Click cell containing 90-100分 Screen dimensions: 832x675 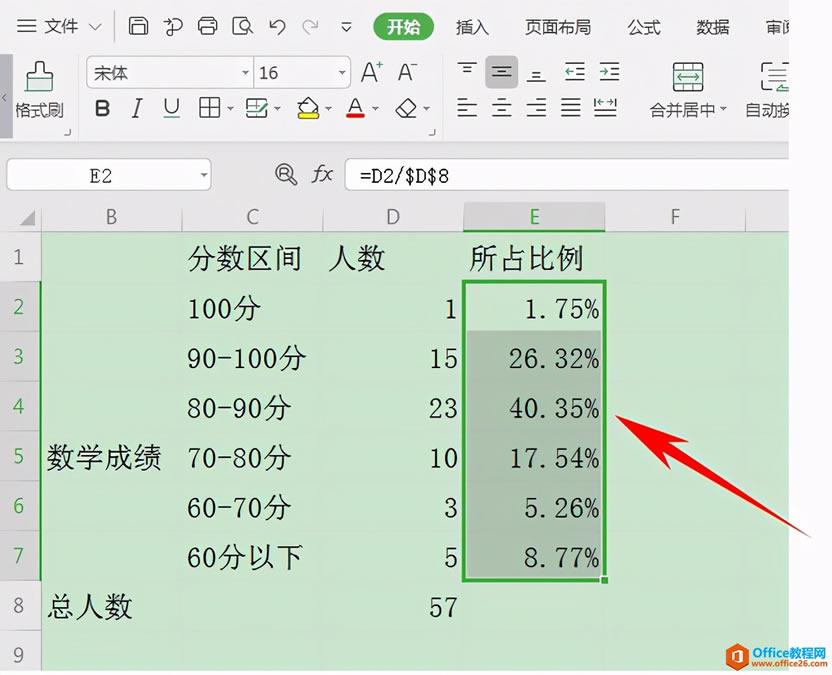point(253,358)
